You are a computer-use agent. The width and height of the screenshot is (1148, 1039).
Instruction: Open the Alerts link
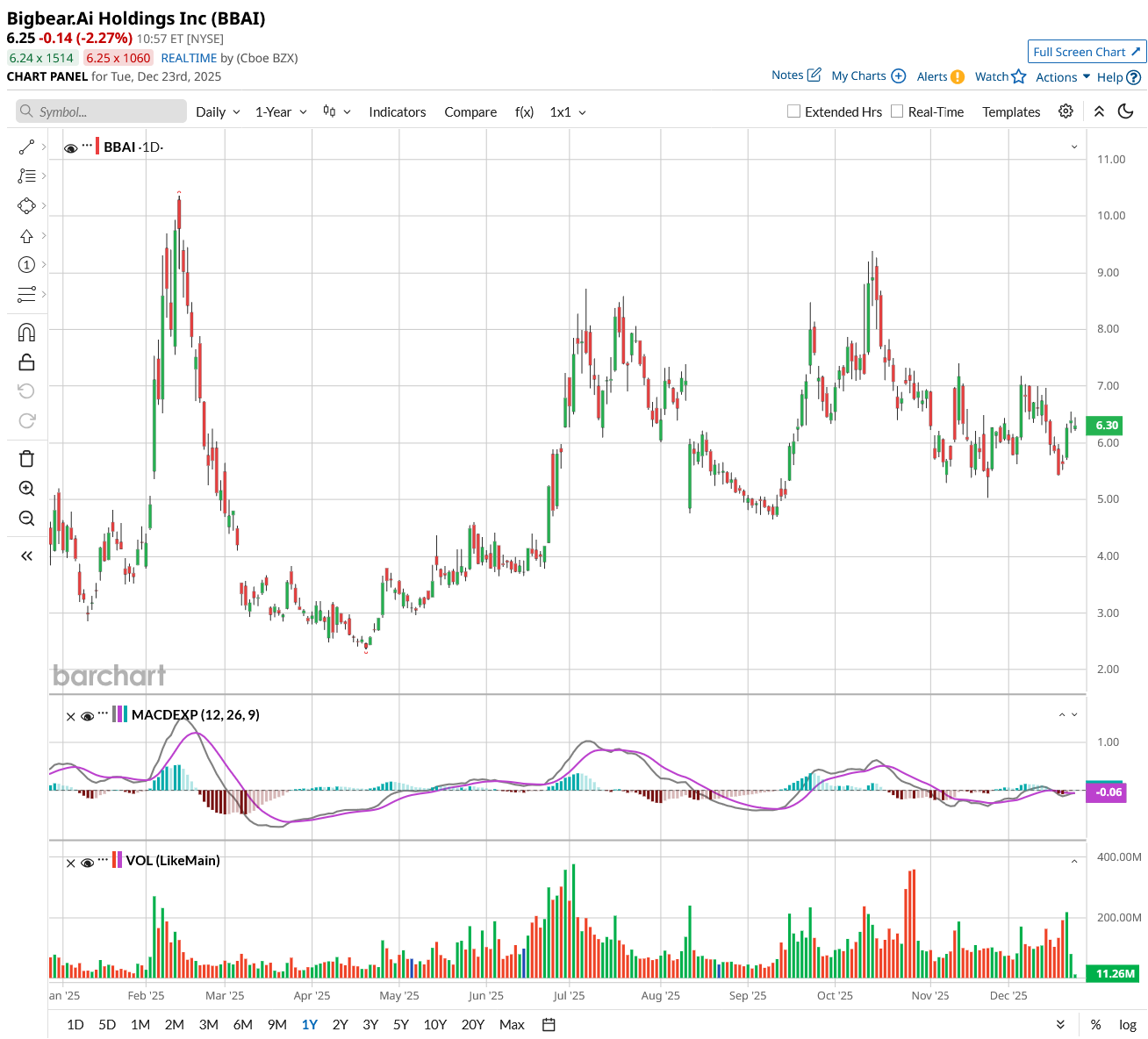[941, 76]
